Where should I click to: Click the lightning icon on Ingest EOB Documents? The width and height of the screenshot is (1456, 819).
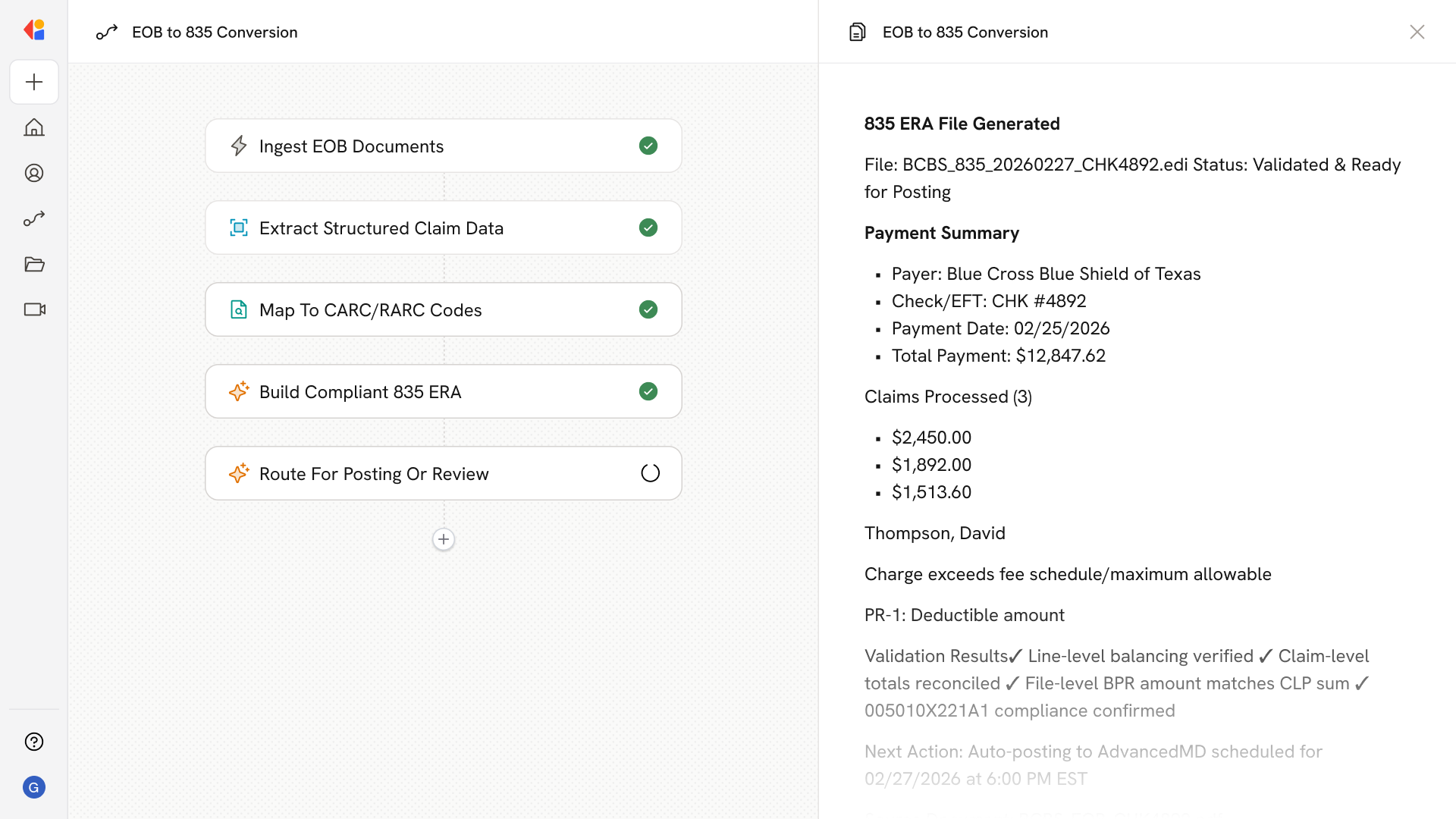coord(239,146)
